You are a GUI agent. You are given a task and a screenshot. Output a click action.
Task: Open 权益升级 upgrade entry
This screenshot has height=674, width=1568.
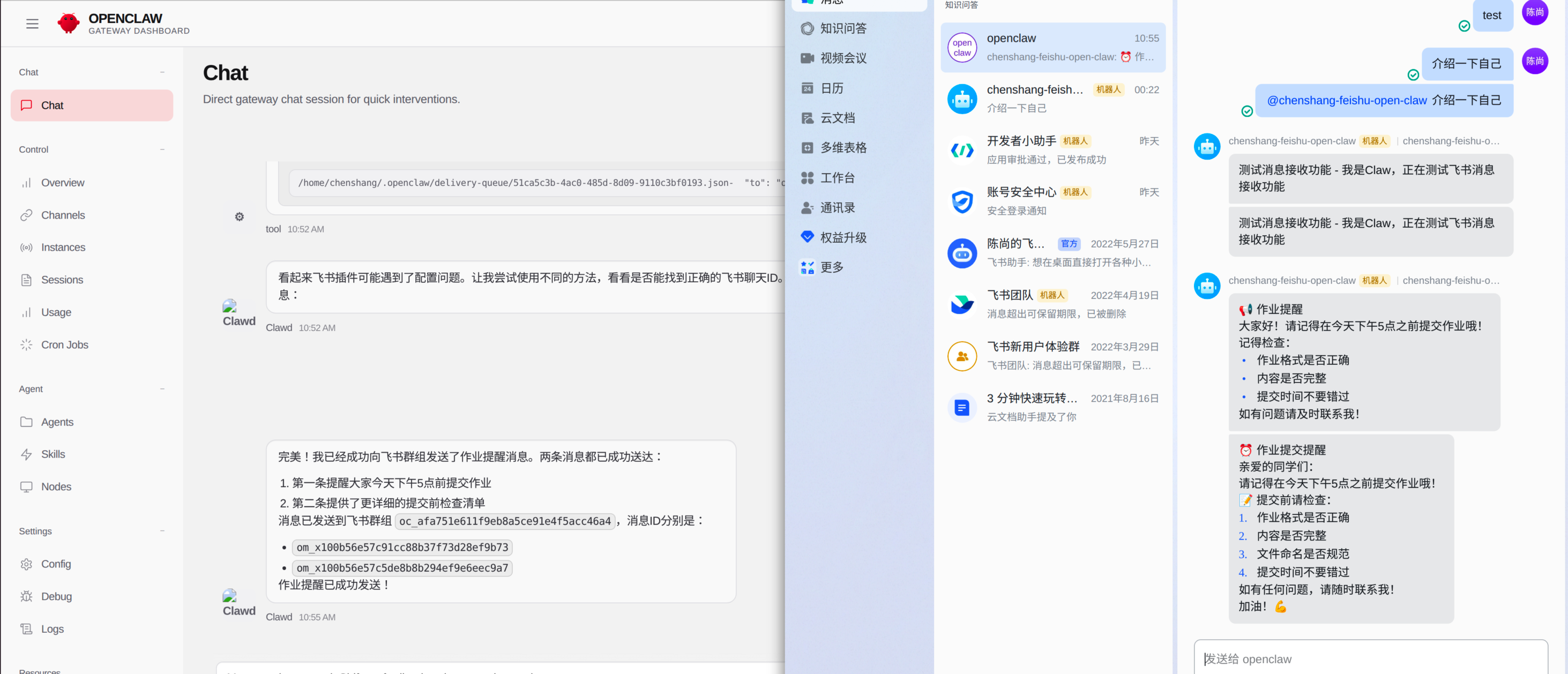click(x=842, y=237)
